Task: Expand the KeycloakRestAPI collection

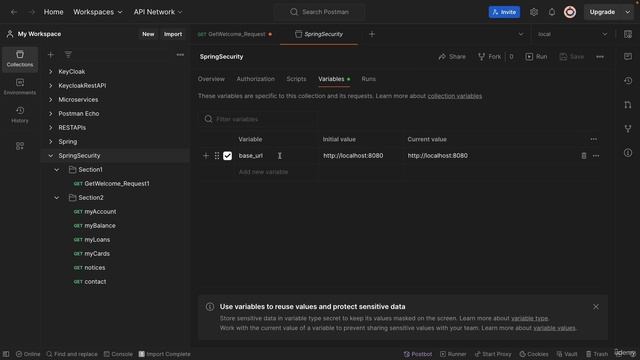Action: pyautogui.click(x=51, y=86)
